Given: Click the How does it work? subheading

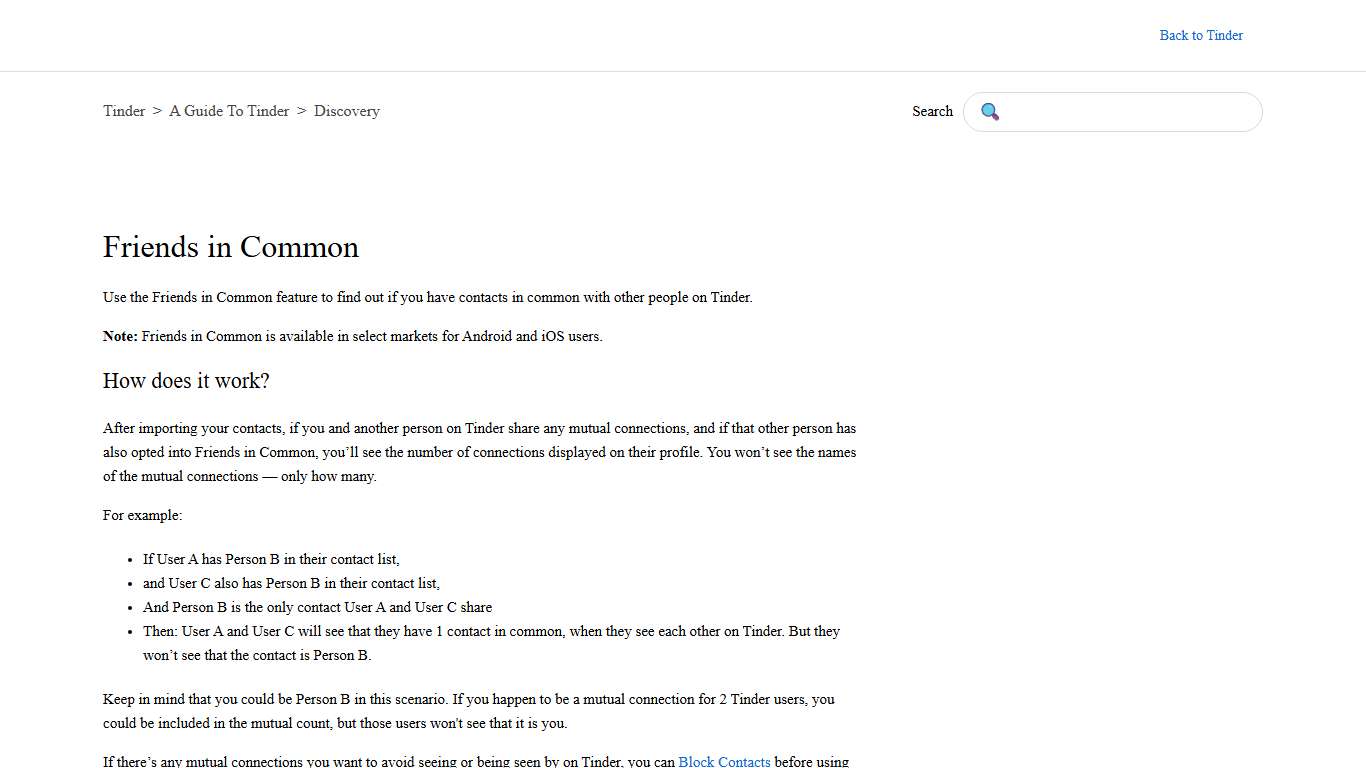Looking at the screenshot, I should 186,381.
